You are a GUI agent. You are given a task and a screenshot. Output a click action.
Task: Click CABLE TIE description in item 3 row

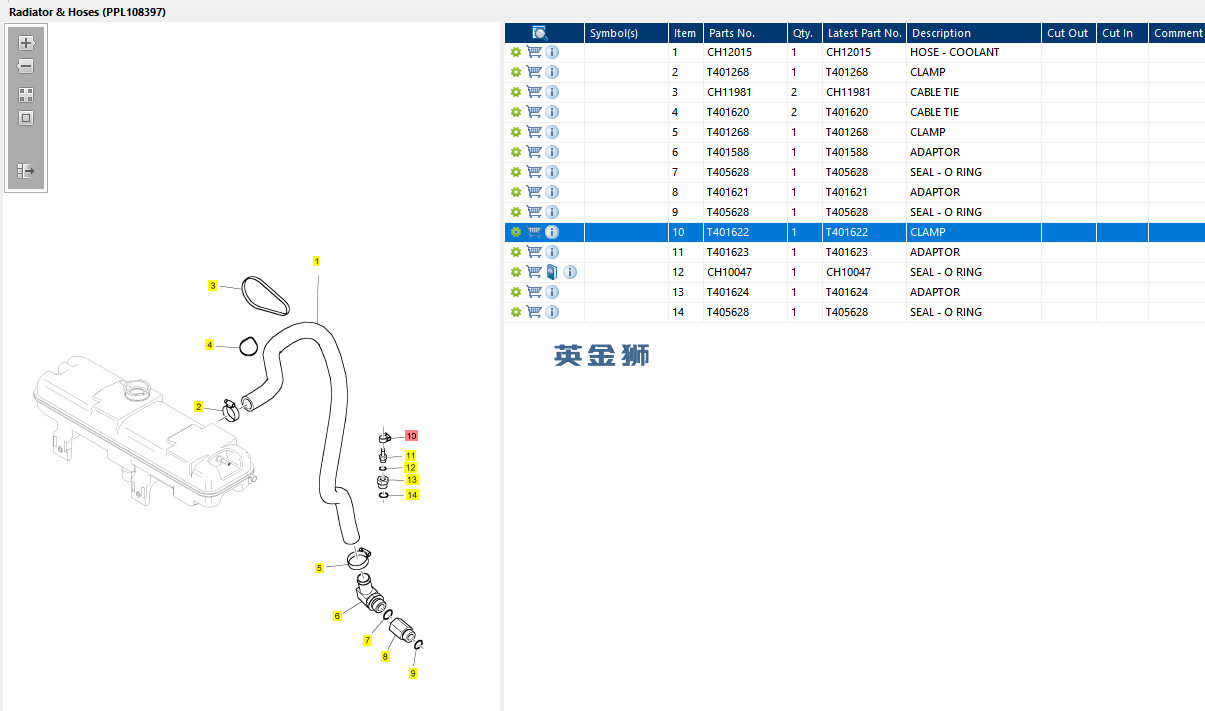934,92
